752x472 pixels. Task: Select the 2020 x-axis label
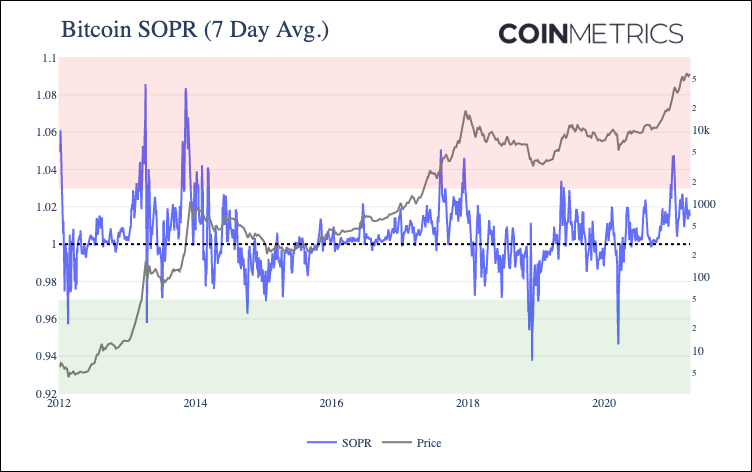604,403
